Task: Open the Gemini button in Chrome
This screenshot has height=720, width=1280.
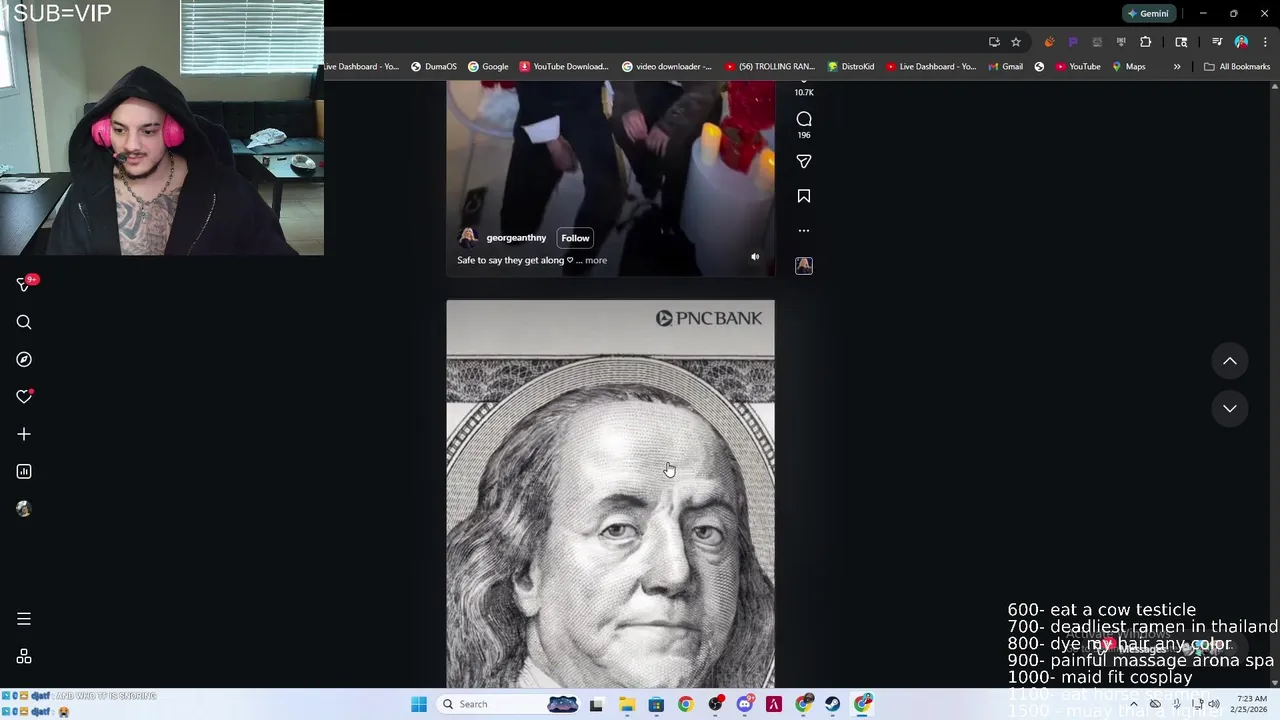Action: (1147, 13)
